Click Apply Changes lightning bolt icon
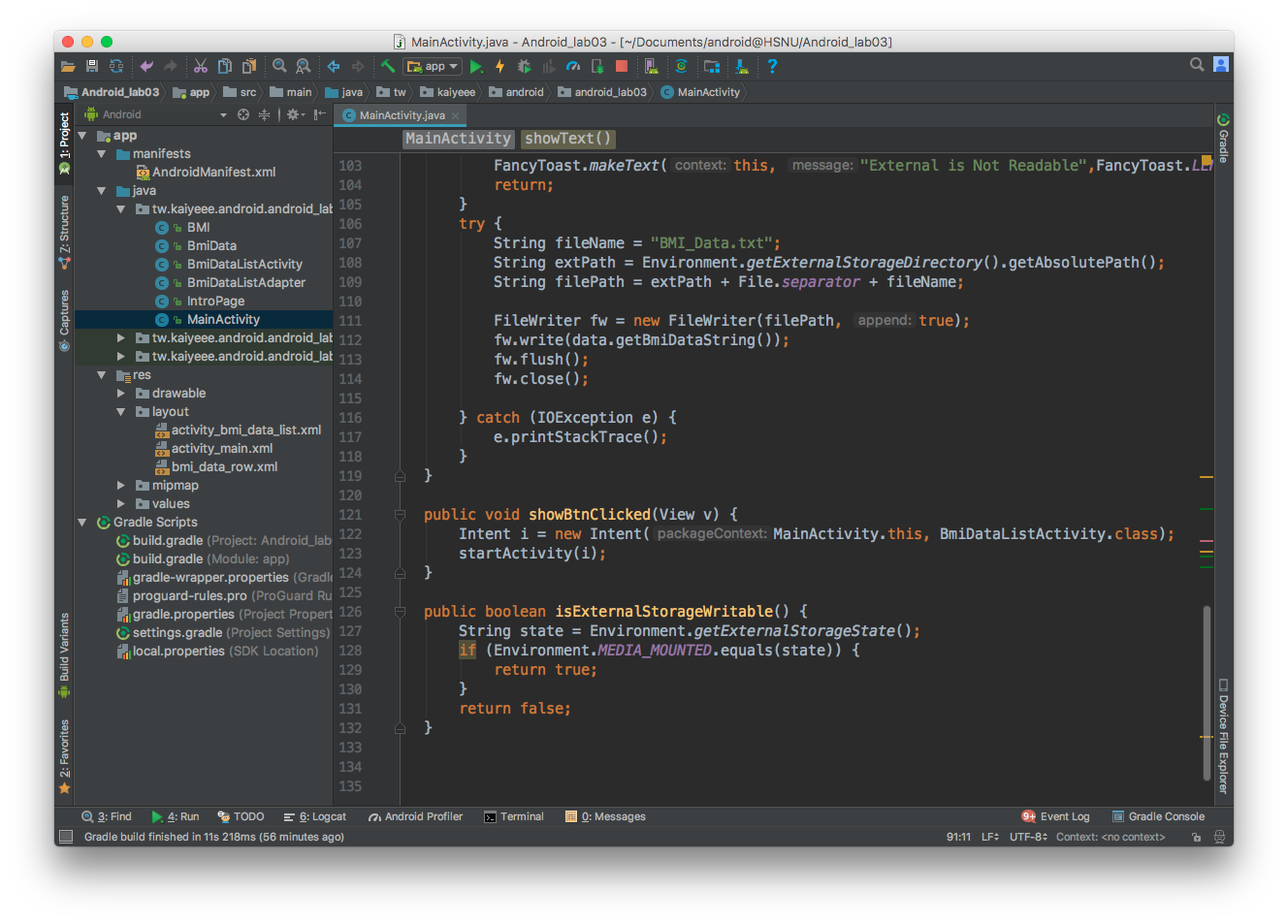The width and height of the screenshot is (1288, 924). pyautogui.click(x=500, y=66)
